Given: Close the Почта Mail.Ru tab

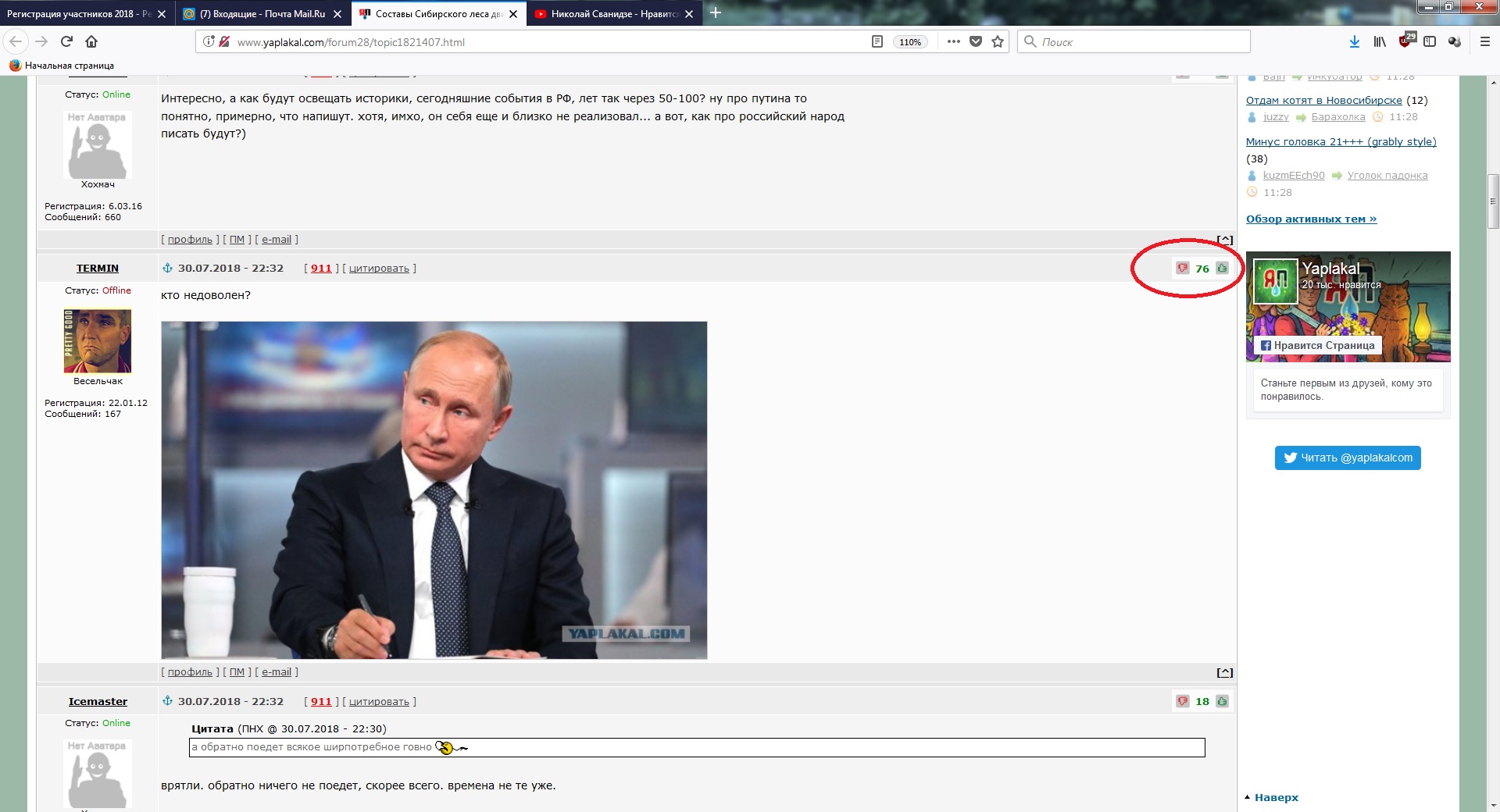Looking at the screenshot, I should pyautogui.click(x=337, y=14).
